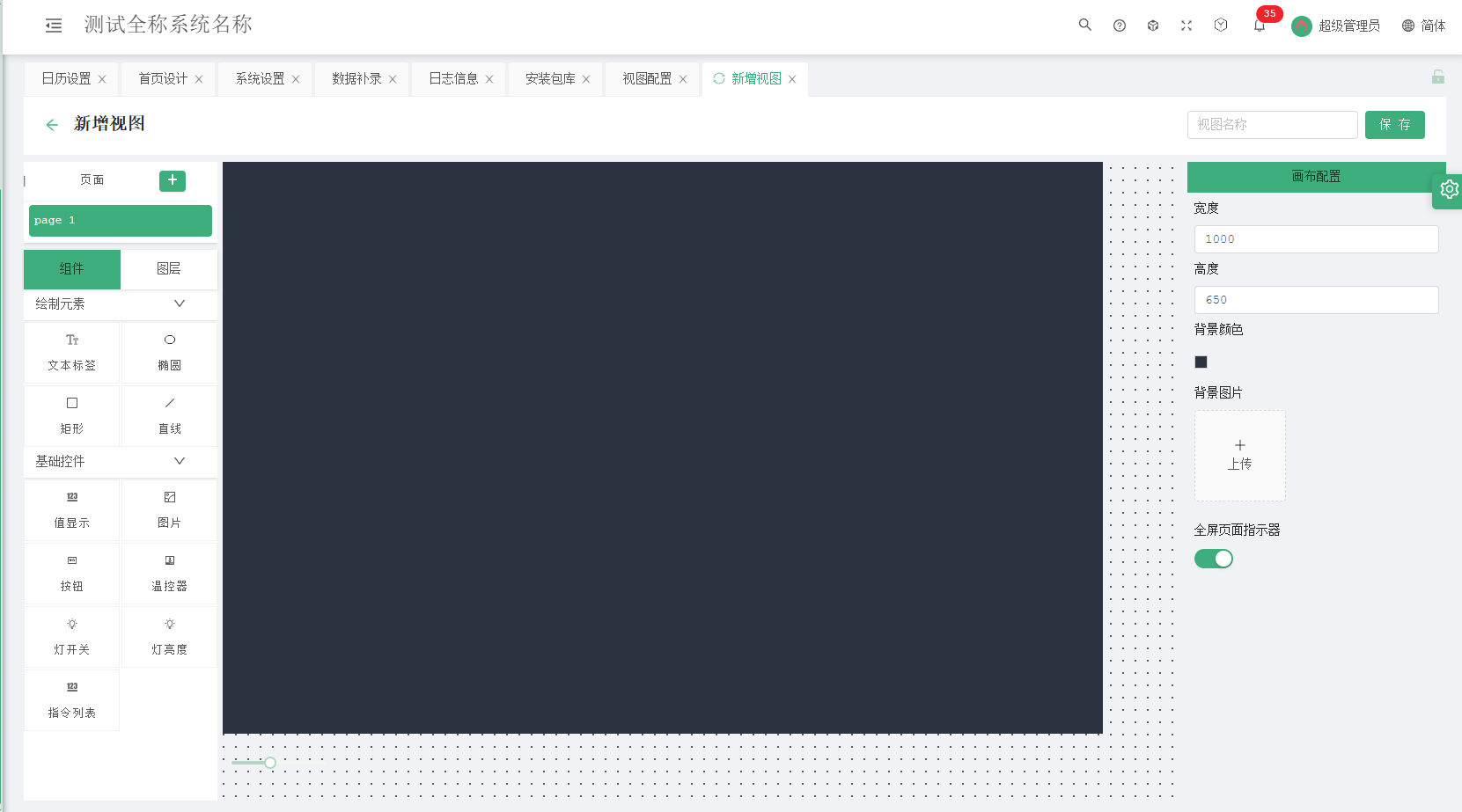Disable the 全屏页面指示器 switch
The height and width of the screenshot is (812, 1462).
tap(1214, 559)
